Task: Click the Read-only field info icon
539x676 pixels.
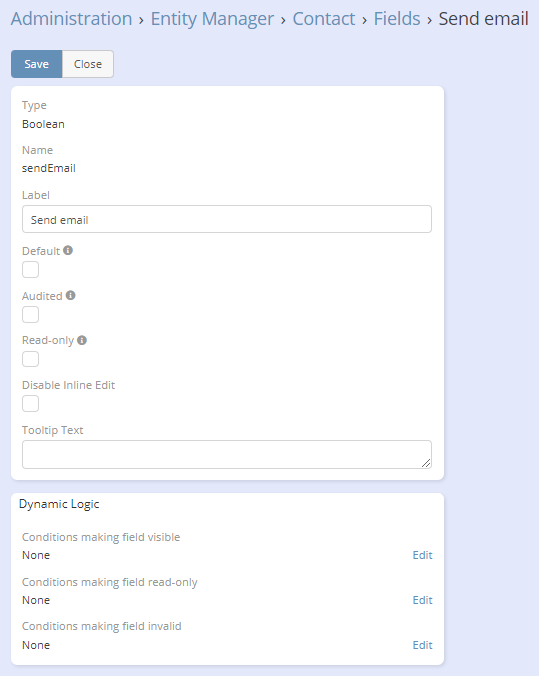Action: 82,340
